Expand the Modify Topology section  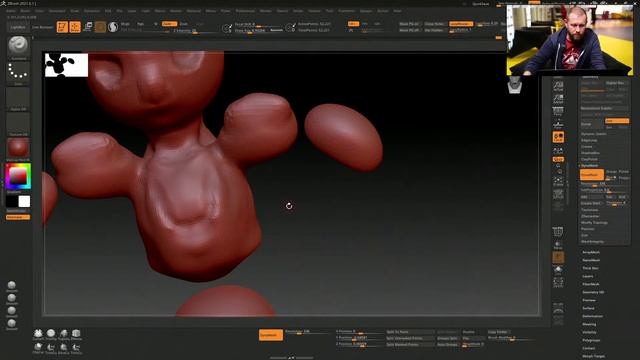(x=594, y=222)
